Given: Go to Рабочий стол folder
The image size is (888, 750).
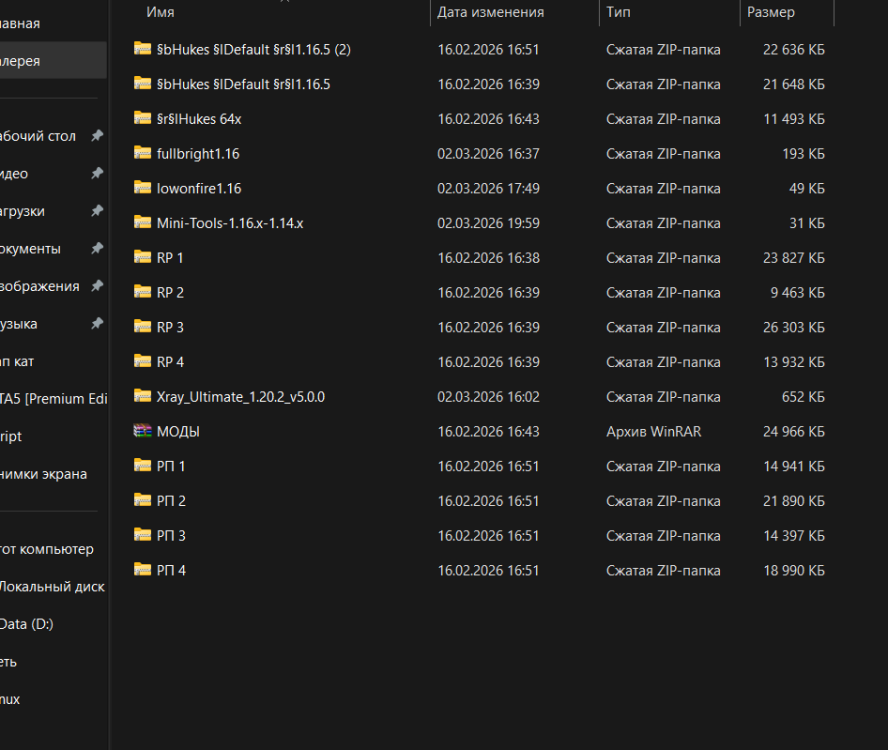Looking at the screenshot, I should (x=37, y=136).
